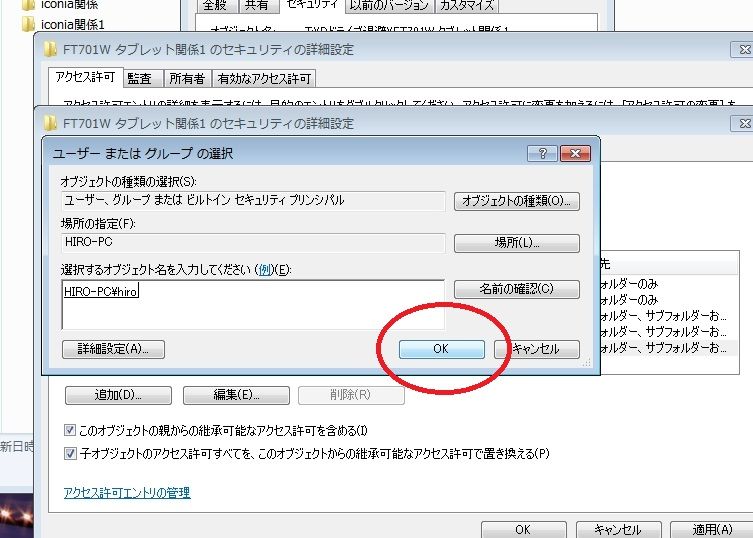This screenshot has height=538, width=753.
Task: Select the iconia関係 folder in Explorer
Action: click(x=61, y=5)
